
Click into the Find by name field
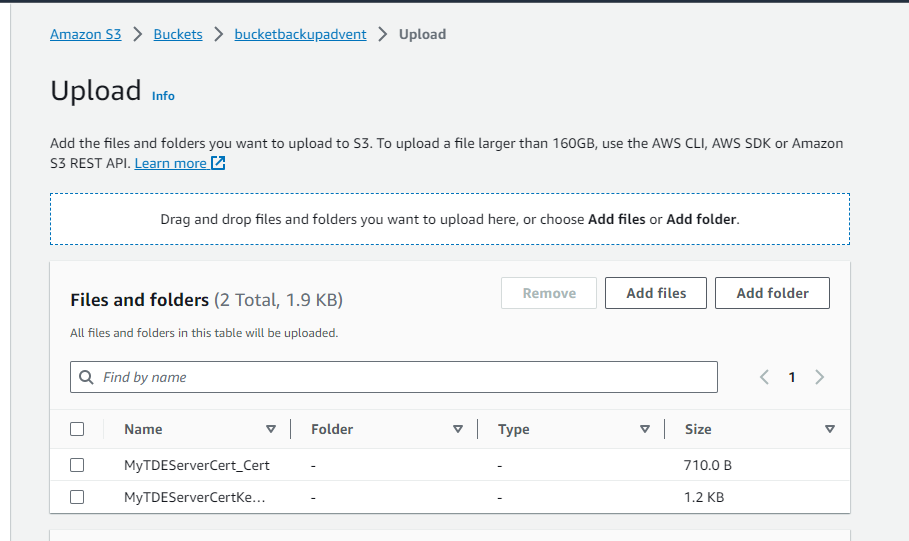(400, 377)
